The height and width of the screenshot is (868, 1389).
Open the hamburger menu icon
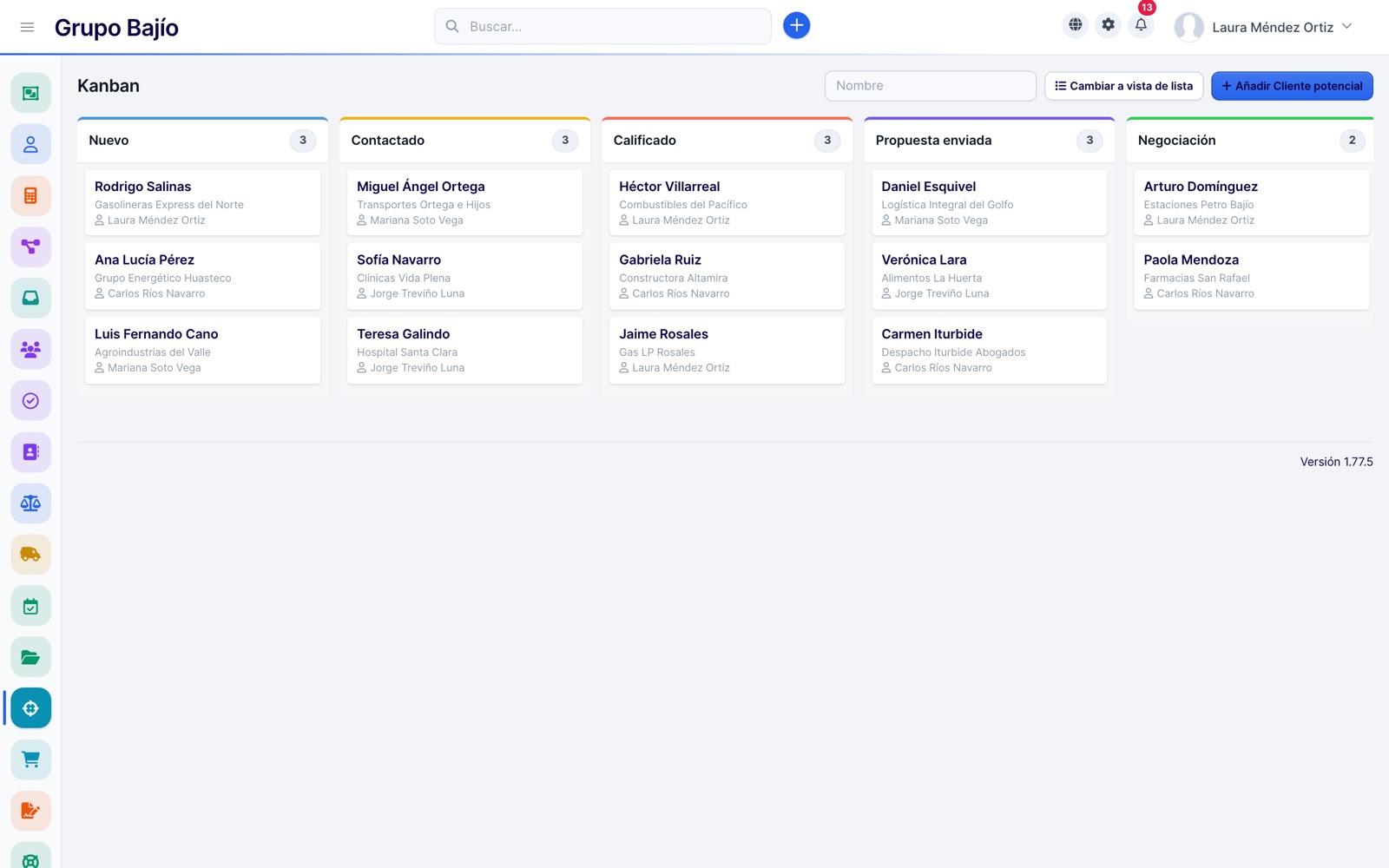(x=27, y=27)
